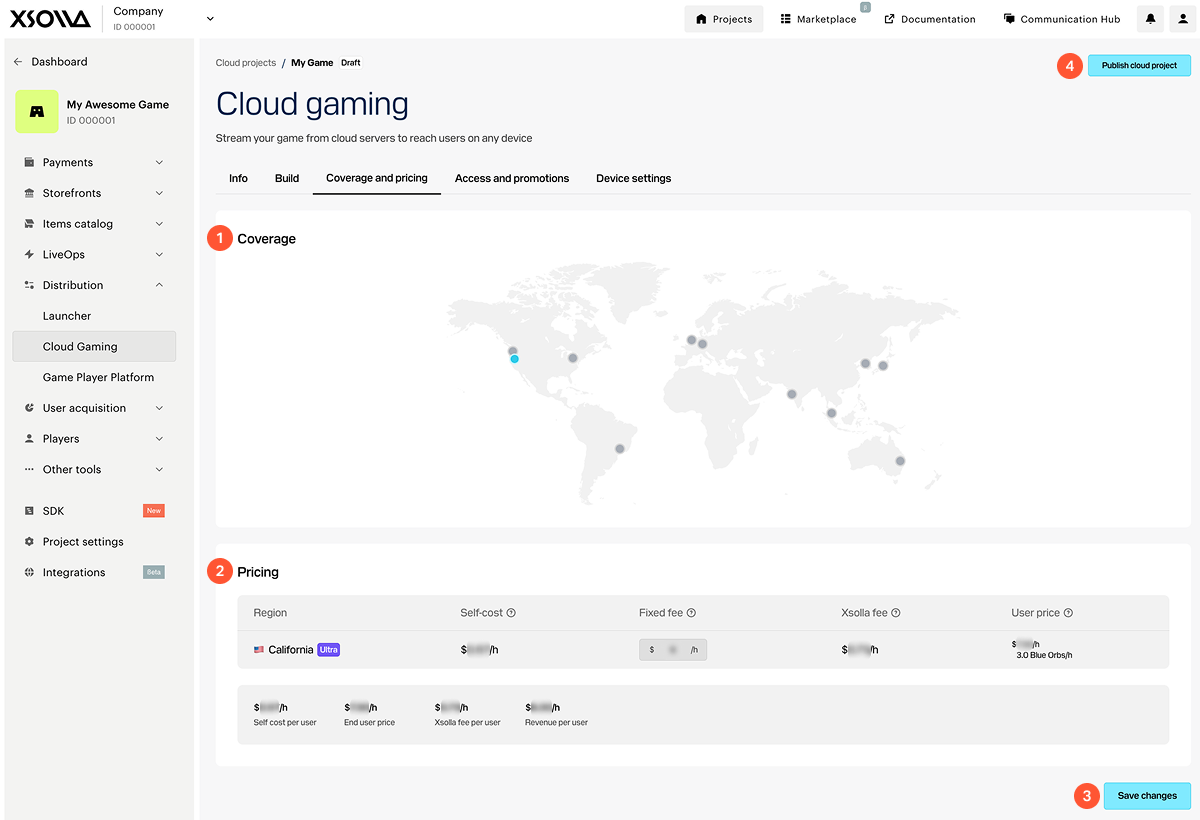Viewport: 1200px width, 820px height.
Task: Open the Device settings tab
Action: click(x=634, y=178)
